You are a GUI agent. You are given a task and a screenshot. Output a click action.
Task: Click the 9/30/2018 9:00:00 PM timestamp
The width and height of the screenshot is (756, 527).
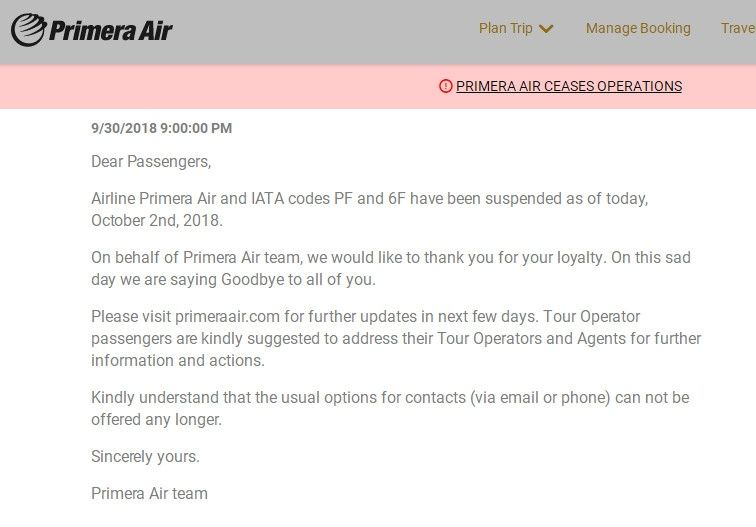[162, 128]
